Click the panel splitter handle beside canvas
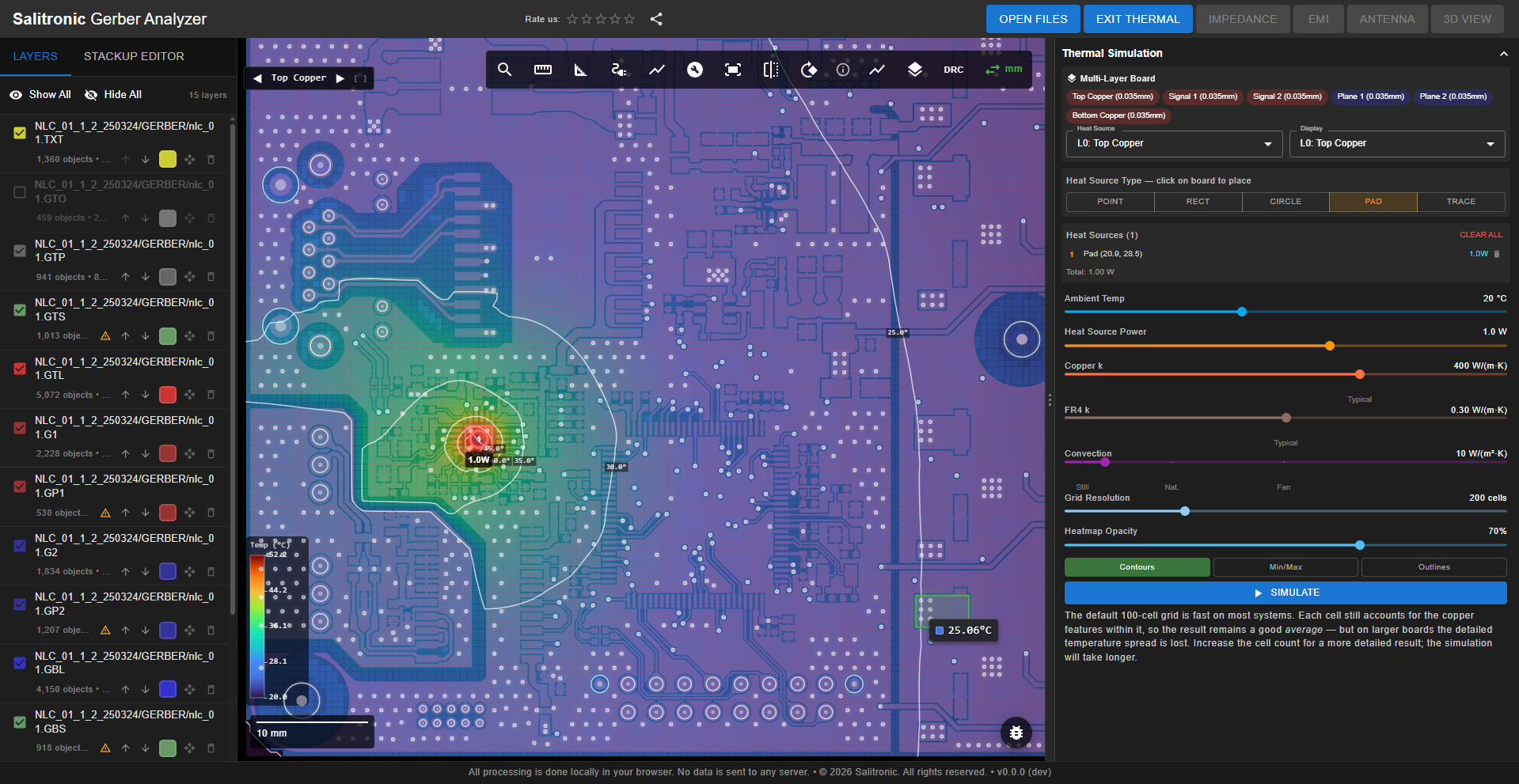 [x=1050, y=400]
